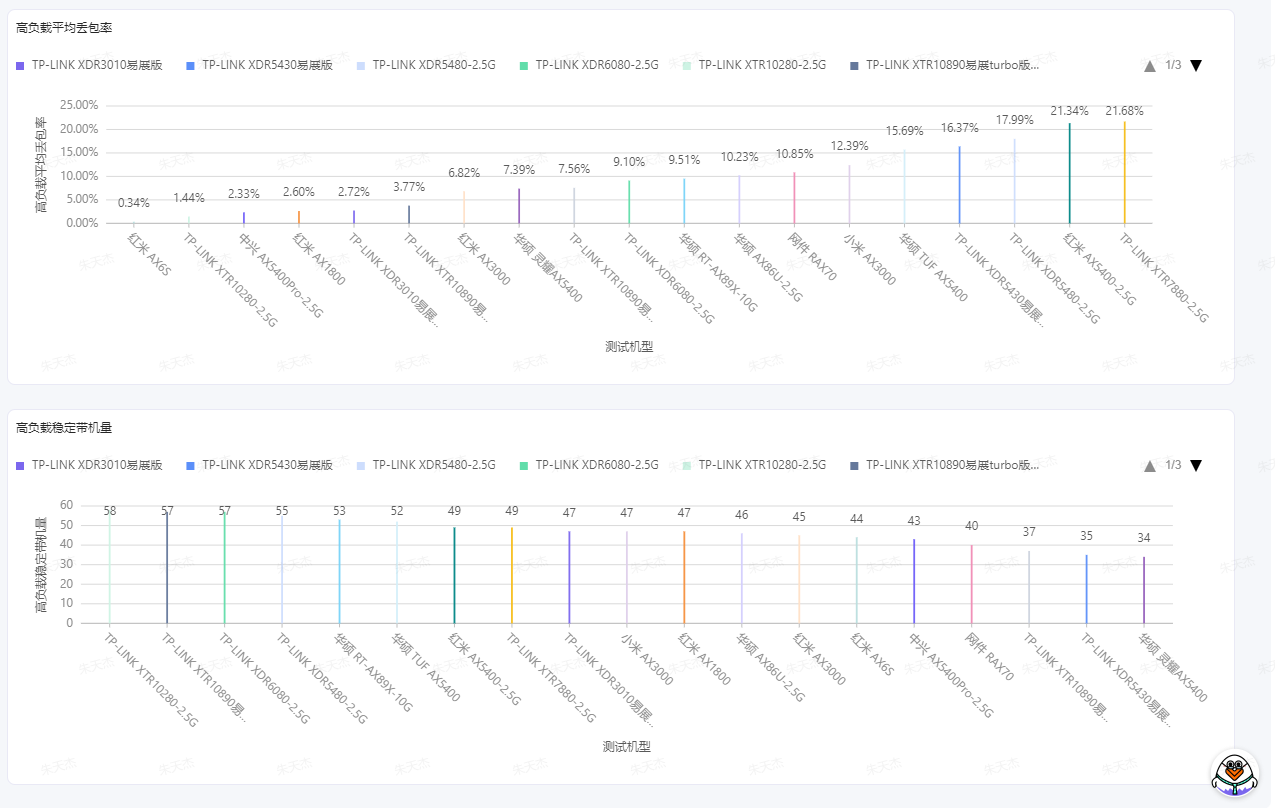Select the bar valued 34 for 华硕 灵耀AX5400
The height and width of the screenshot is (808, 1275).
pyautogui.click(x=1144, y=590)
